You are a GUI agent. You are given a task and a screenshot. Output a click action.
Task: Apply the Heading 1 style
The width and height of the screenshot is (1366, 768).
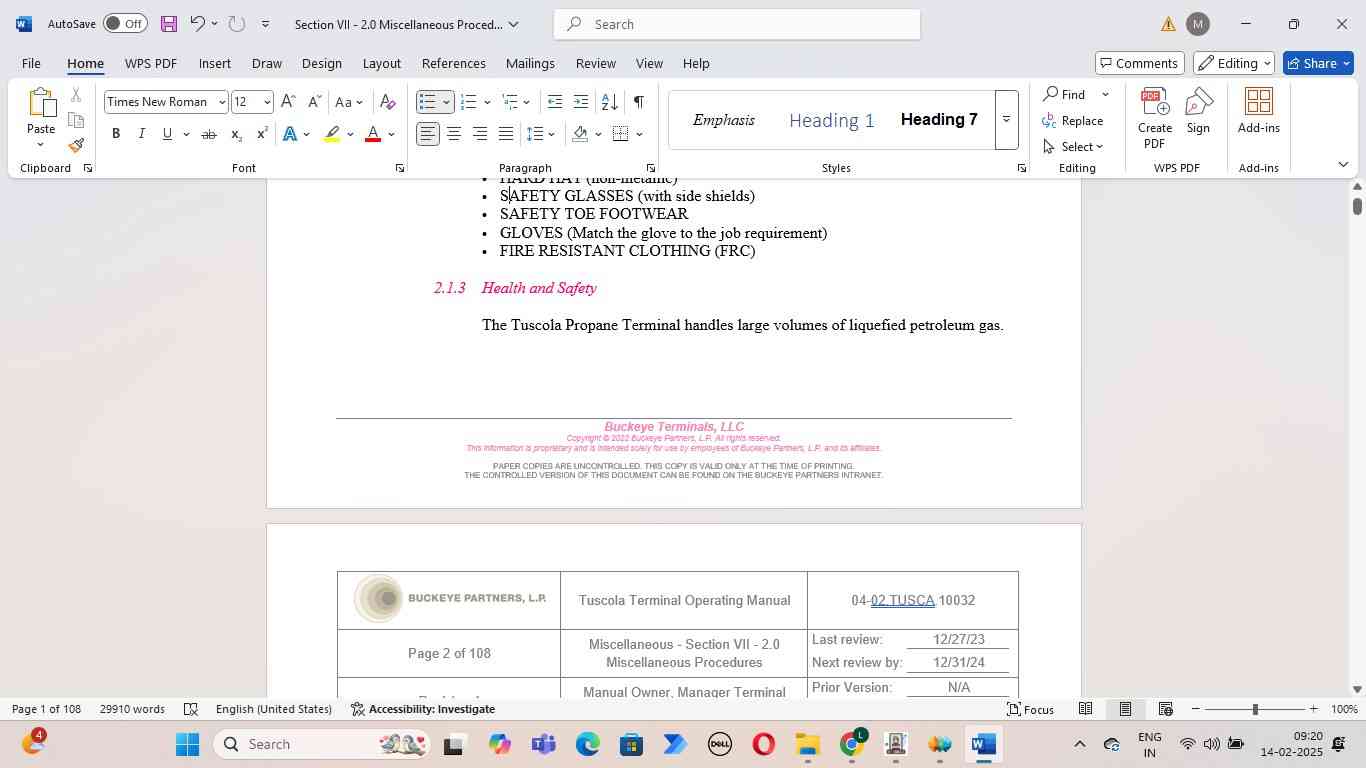point(832,120)
